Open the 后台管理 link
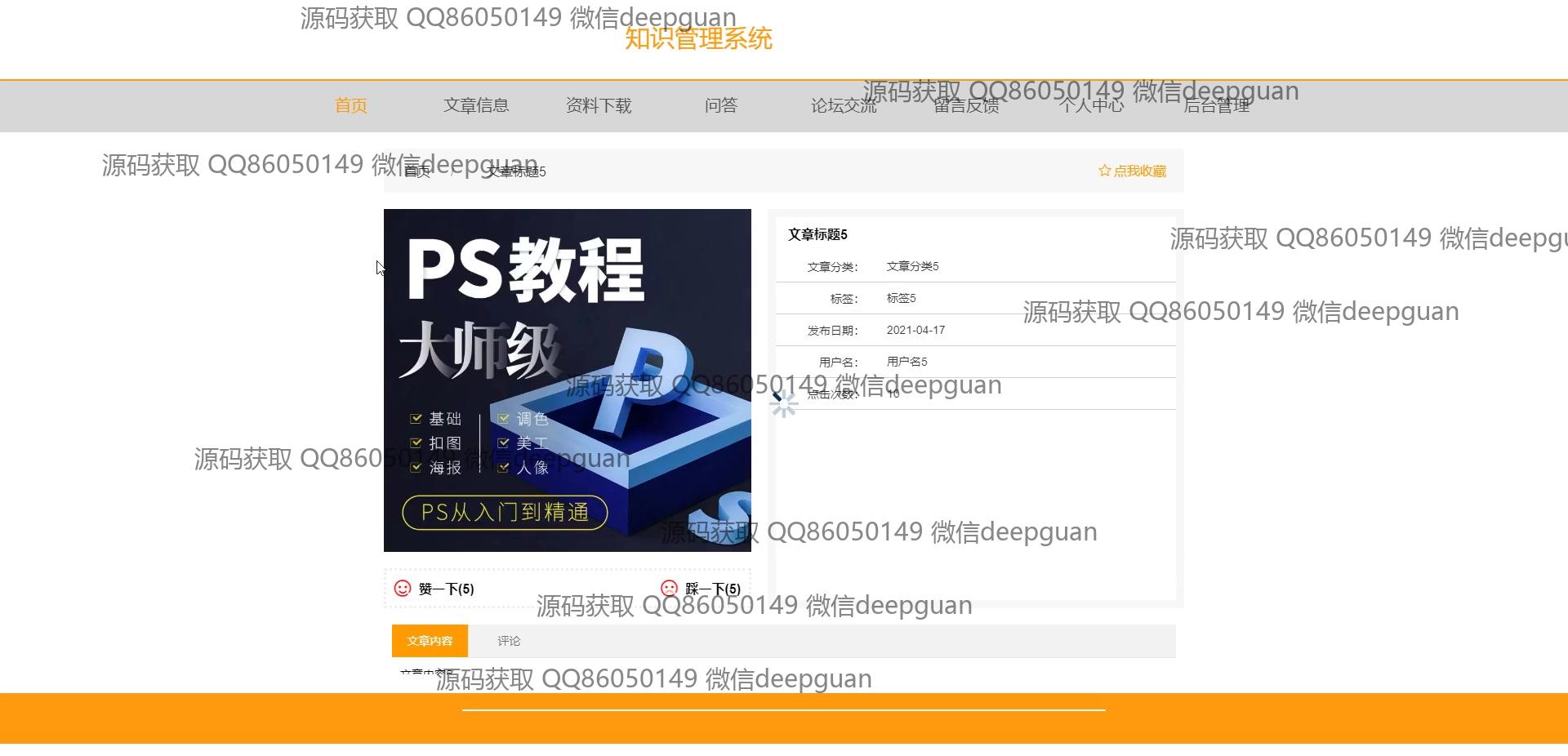This screenshot has height=756, width=1568. pos(1217,105)
